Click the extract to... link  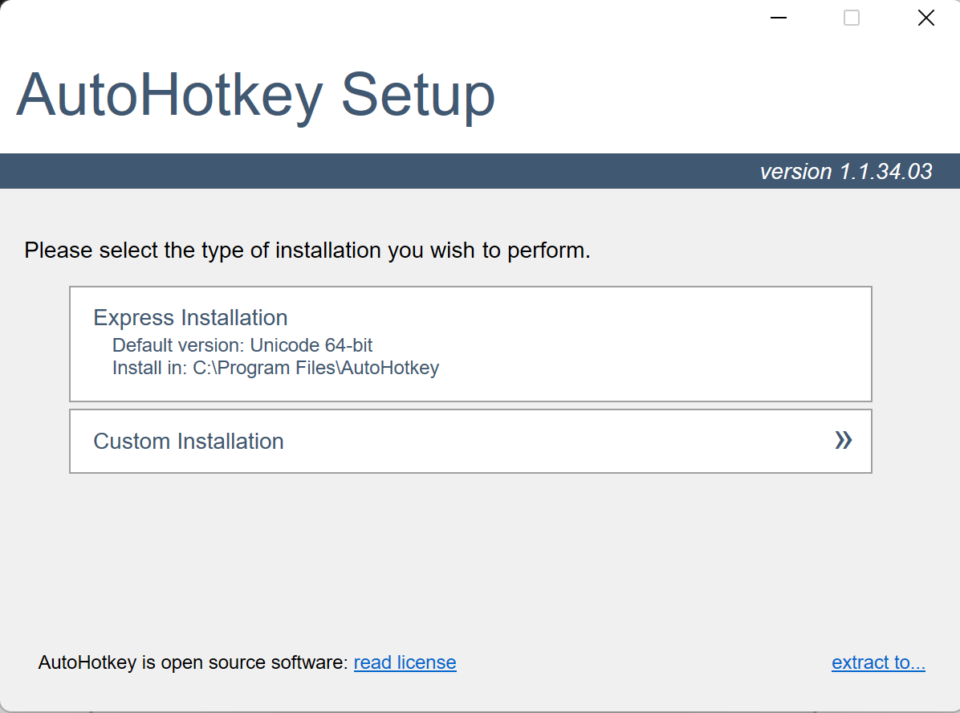(878, 662)
